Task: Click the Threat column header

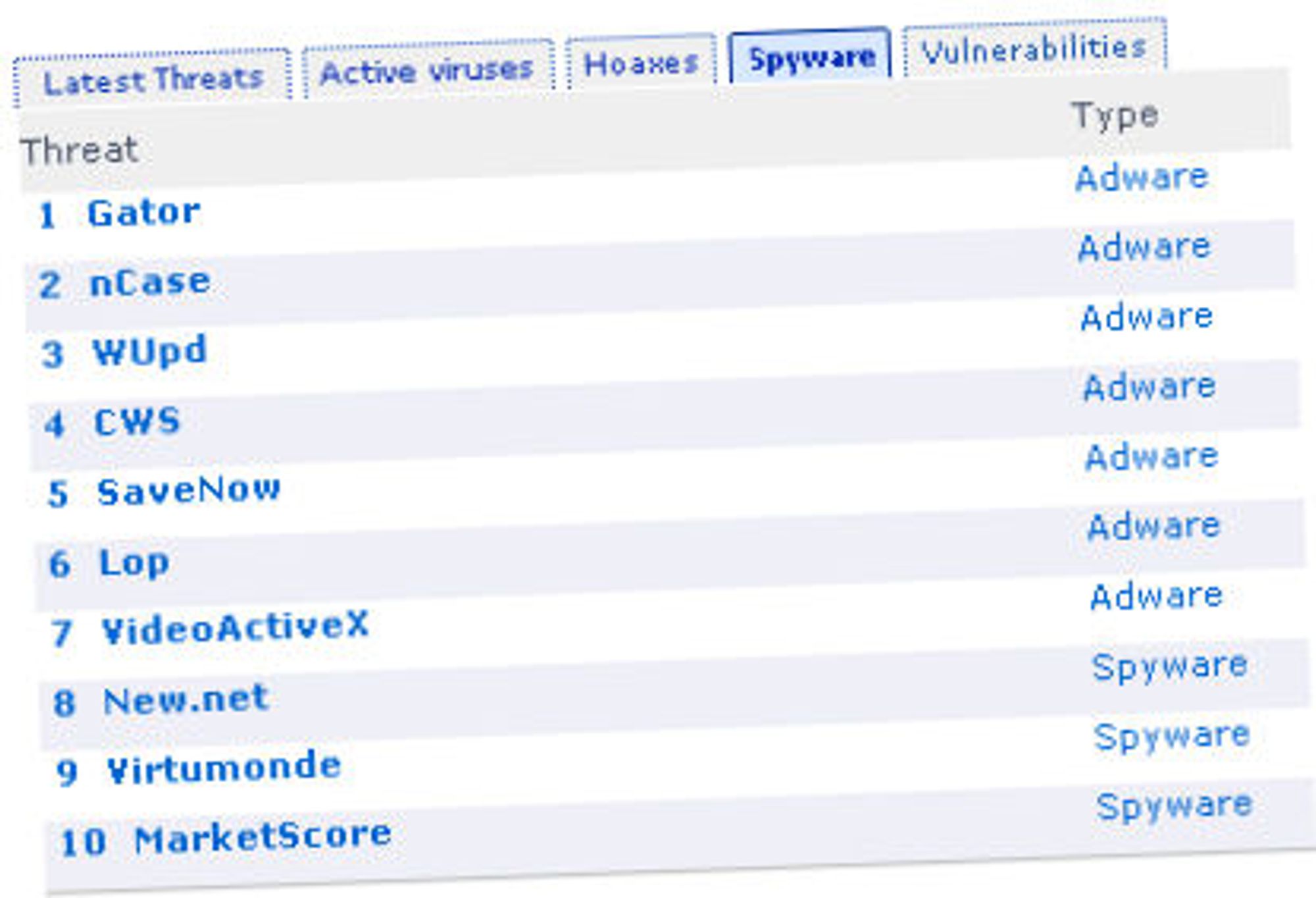Action: [80, 150]
